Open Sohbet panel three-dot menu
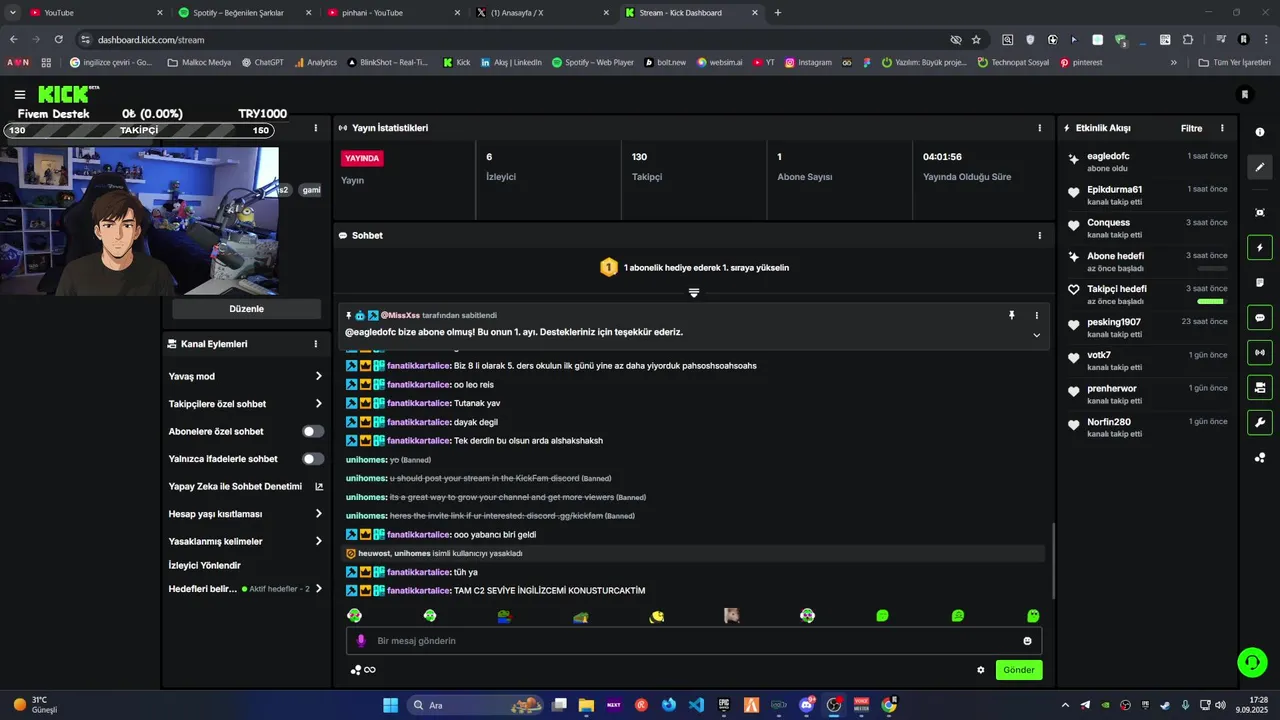 [x=1039, y=236]
